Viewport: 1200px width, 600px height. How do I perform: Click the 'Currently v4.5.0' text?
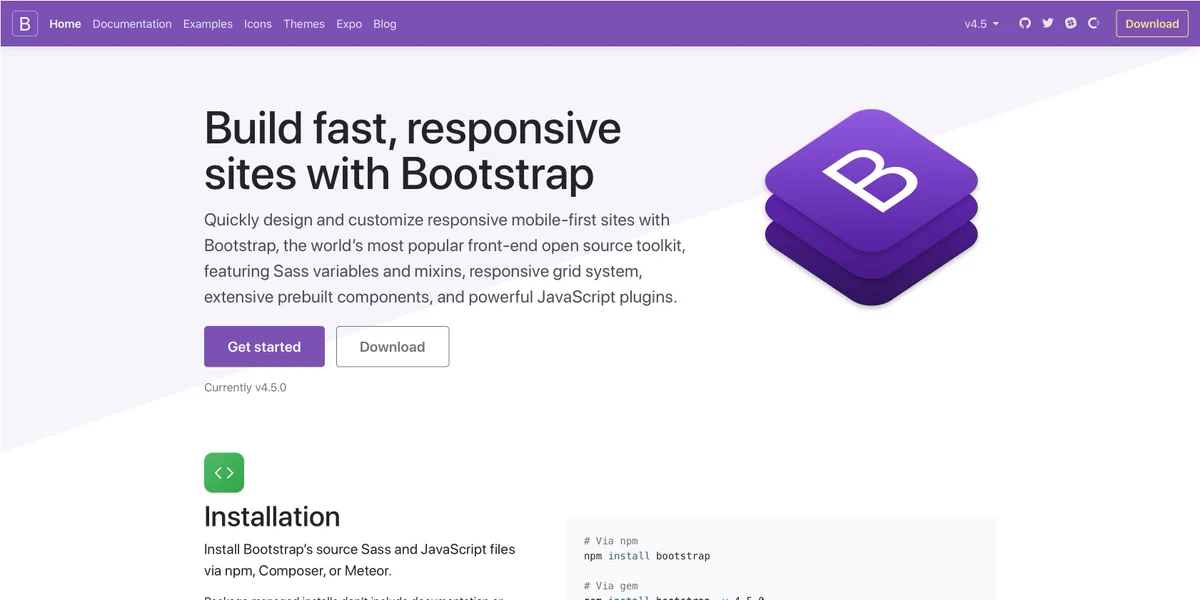(x=245, y=387)
